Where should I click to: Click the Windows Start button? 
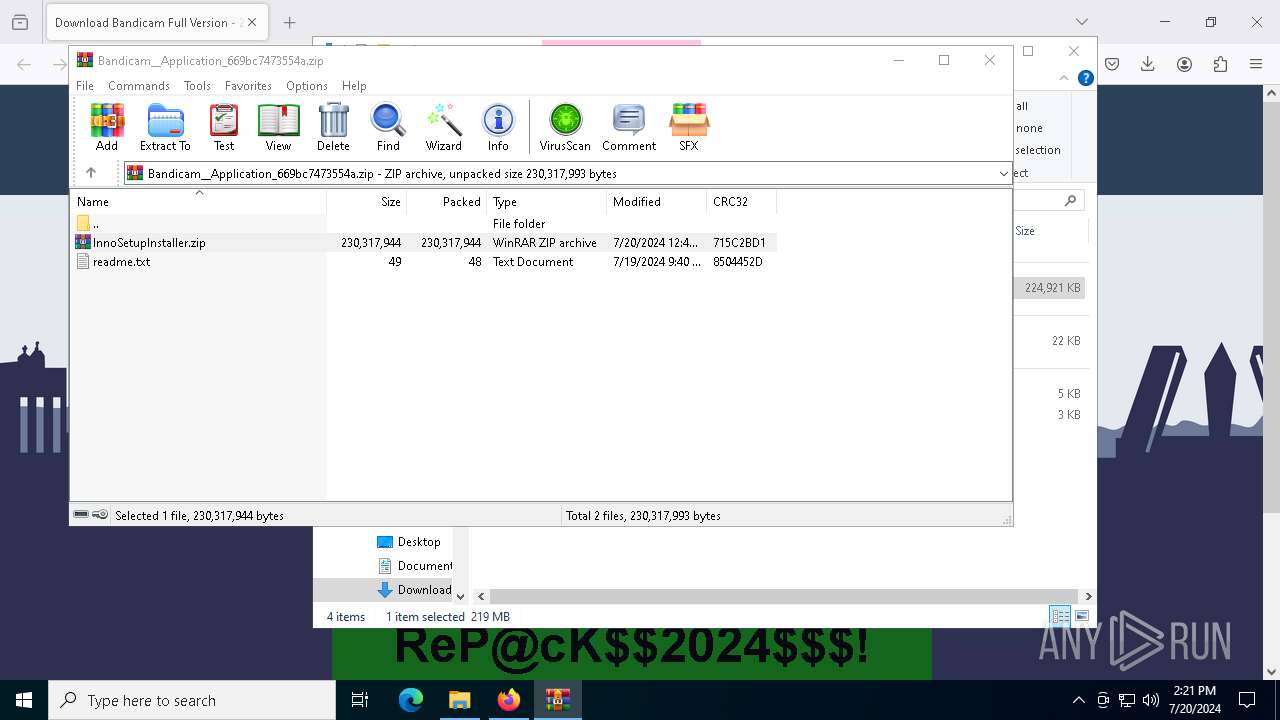coord(24,700)
